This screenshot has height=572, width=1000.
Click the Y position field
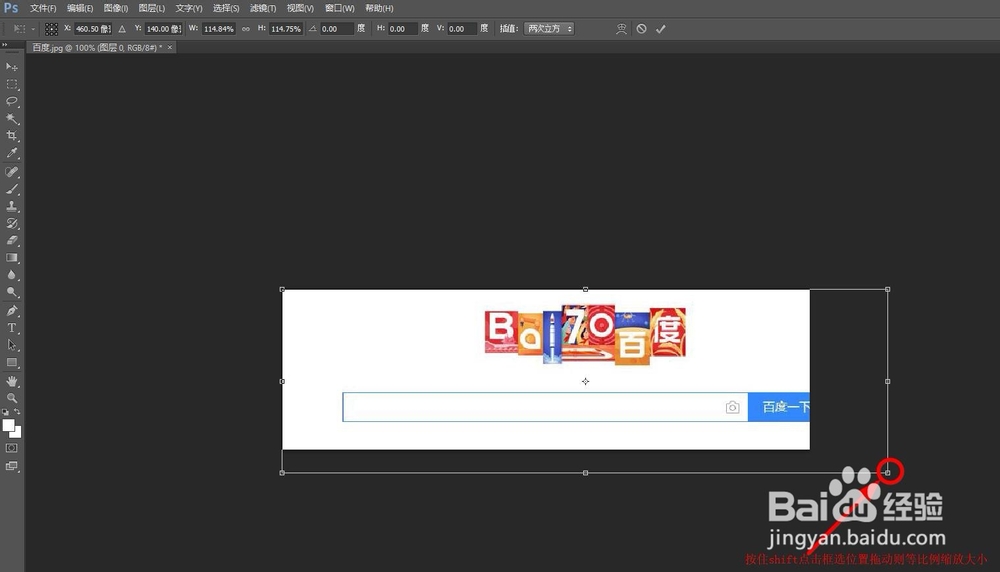tap(163, 29)
